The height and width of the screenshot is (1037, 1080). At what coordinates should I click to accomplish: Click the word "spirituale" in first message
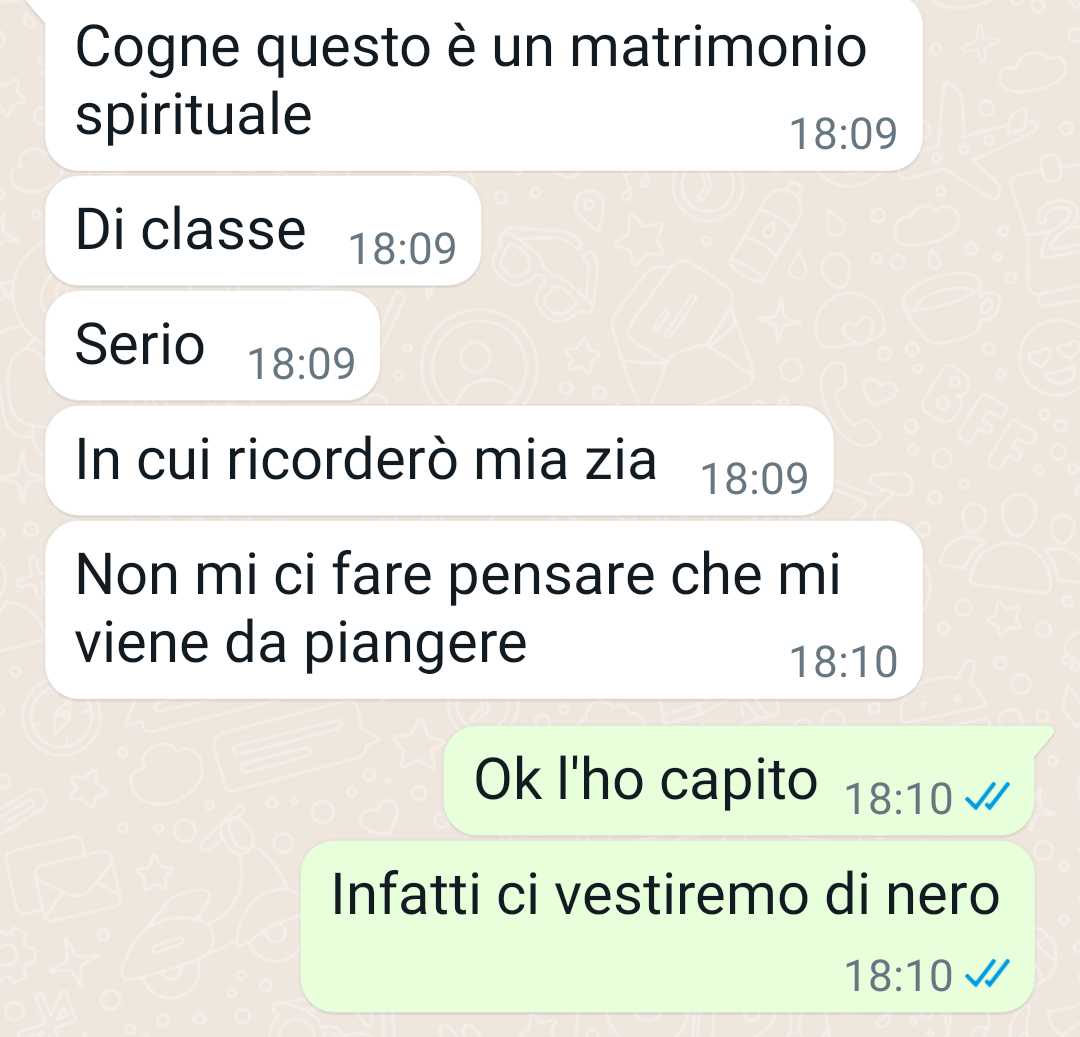point(194,118)
